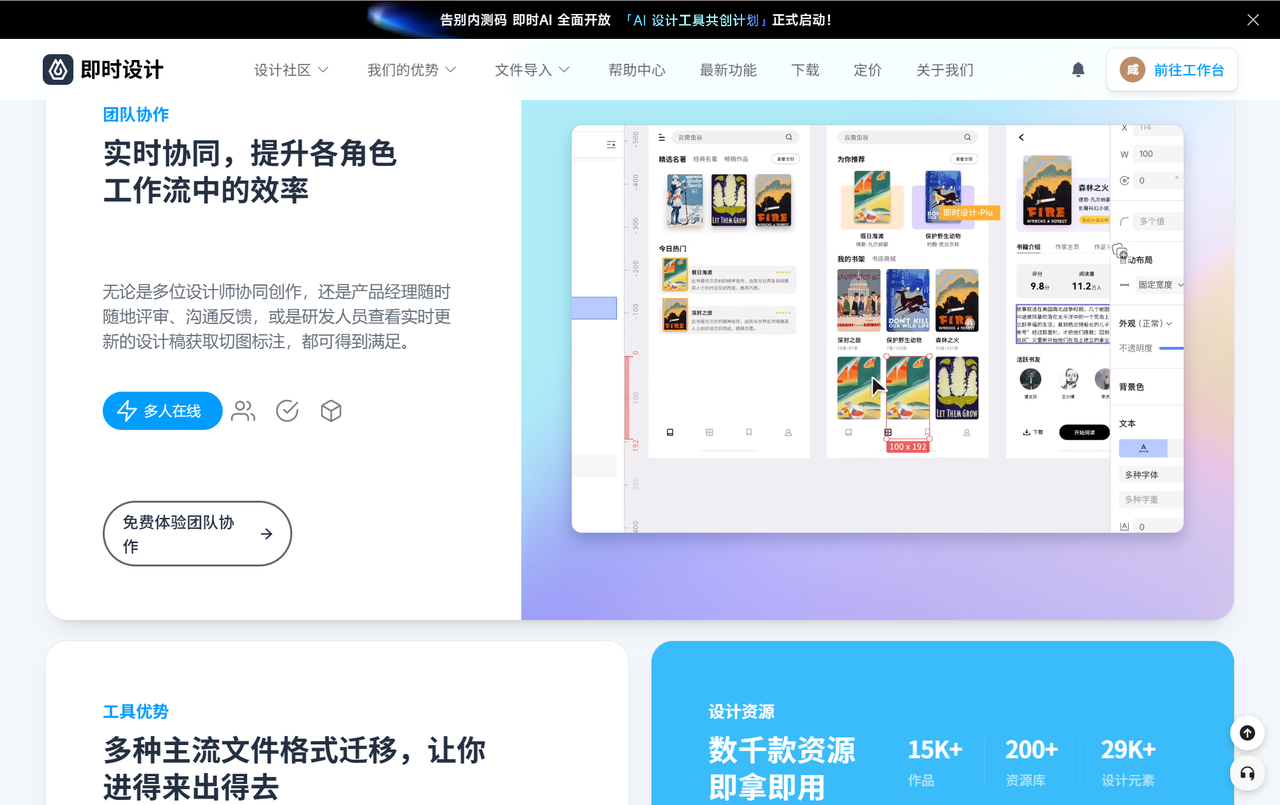
Task: Select the check-circle icon in the feature row
Action: [287, 411]
